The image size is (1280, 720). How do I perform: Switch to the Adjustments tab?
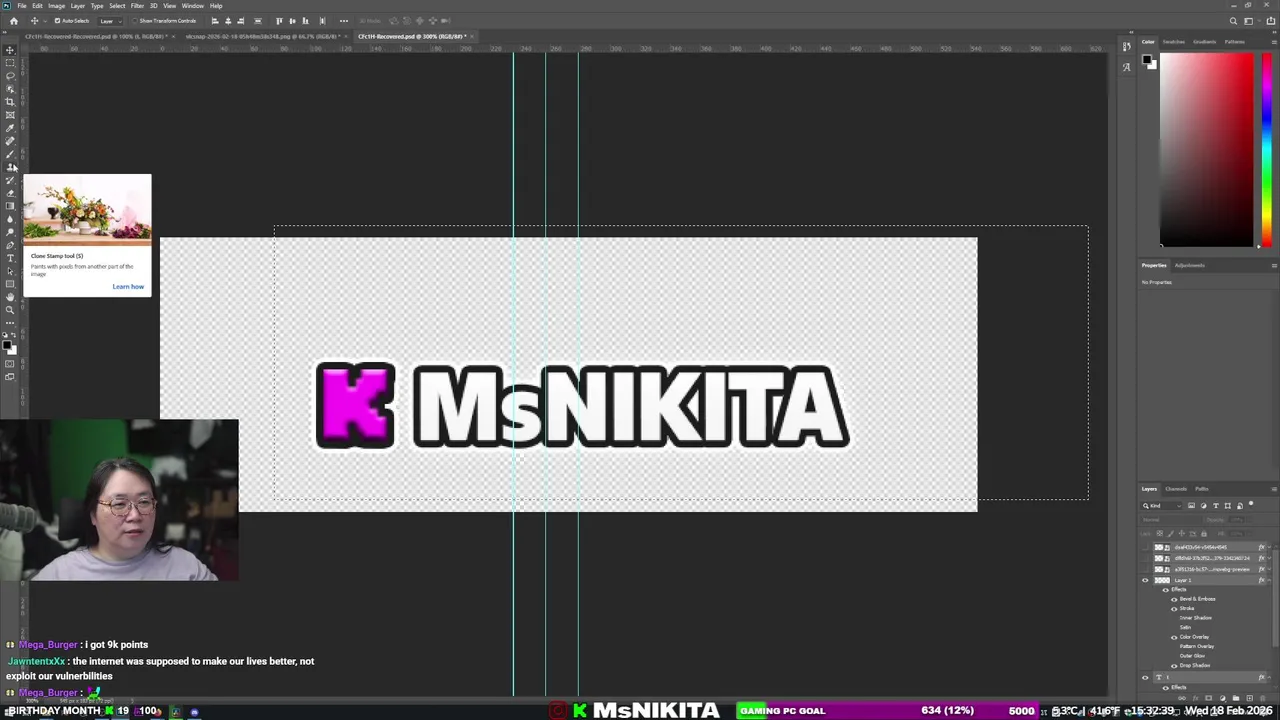[1189, 265]
